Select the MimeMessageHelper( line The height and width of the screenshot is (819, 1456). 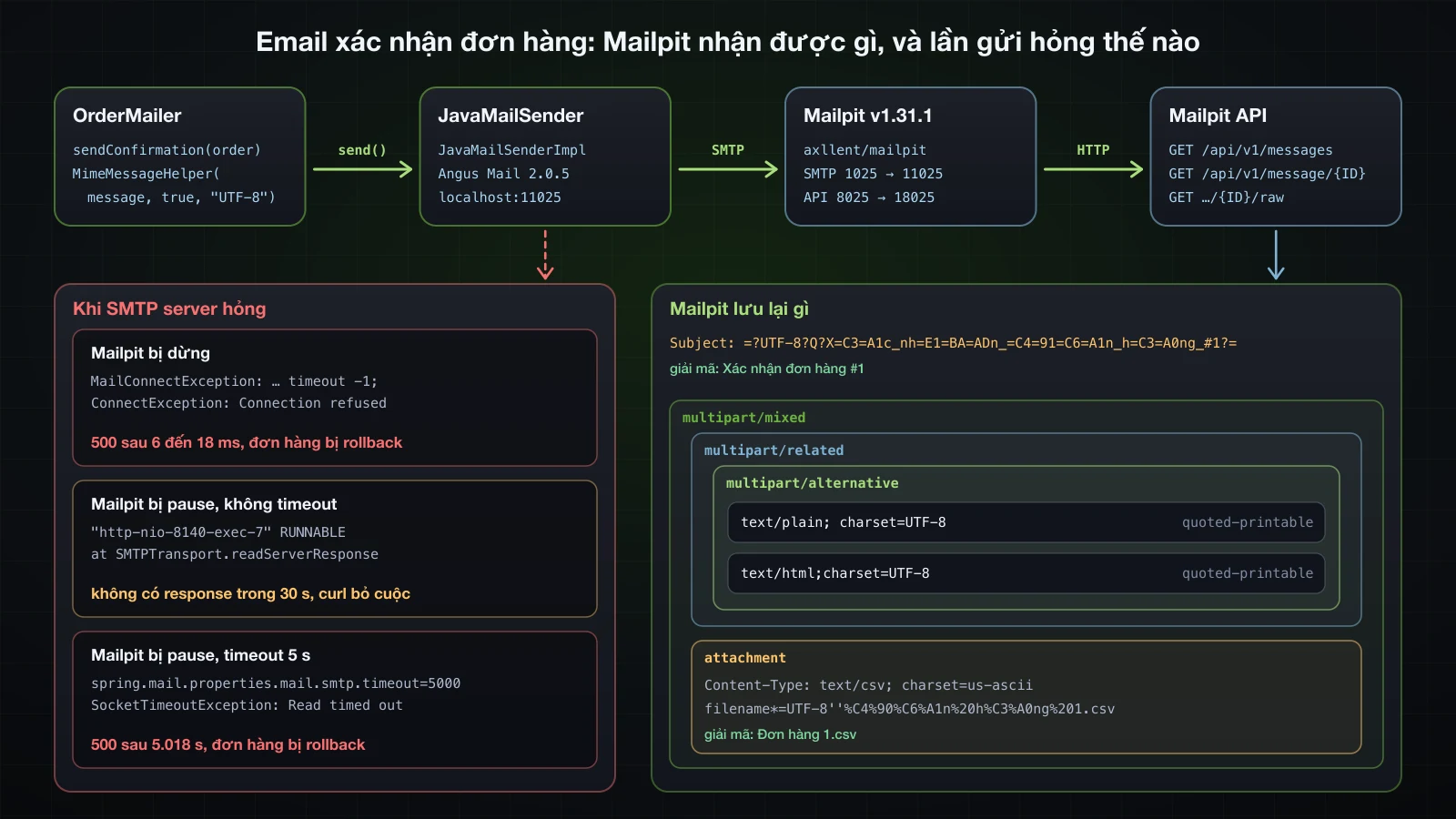[147, 174]
